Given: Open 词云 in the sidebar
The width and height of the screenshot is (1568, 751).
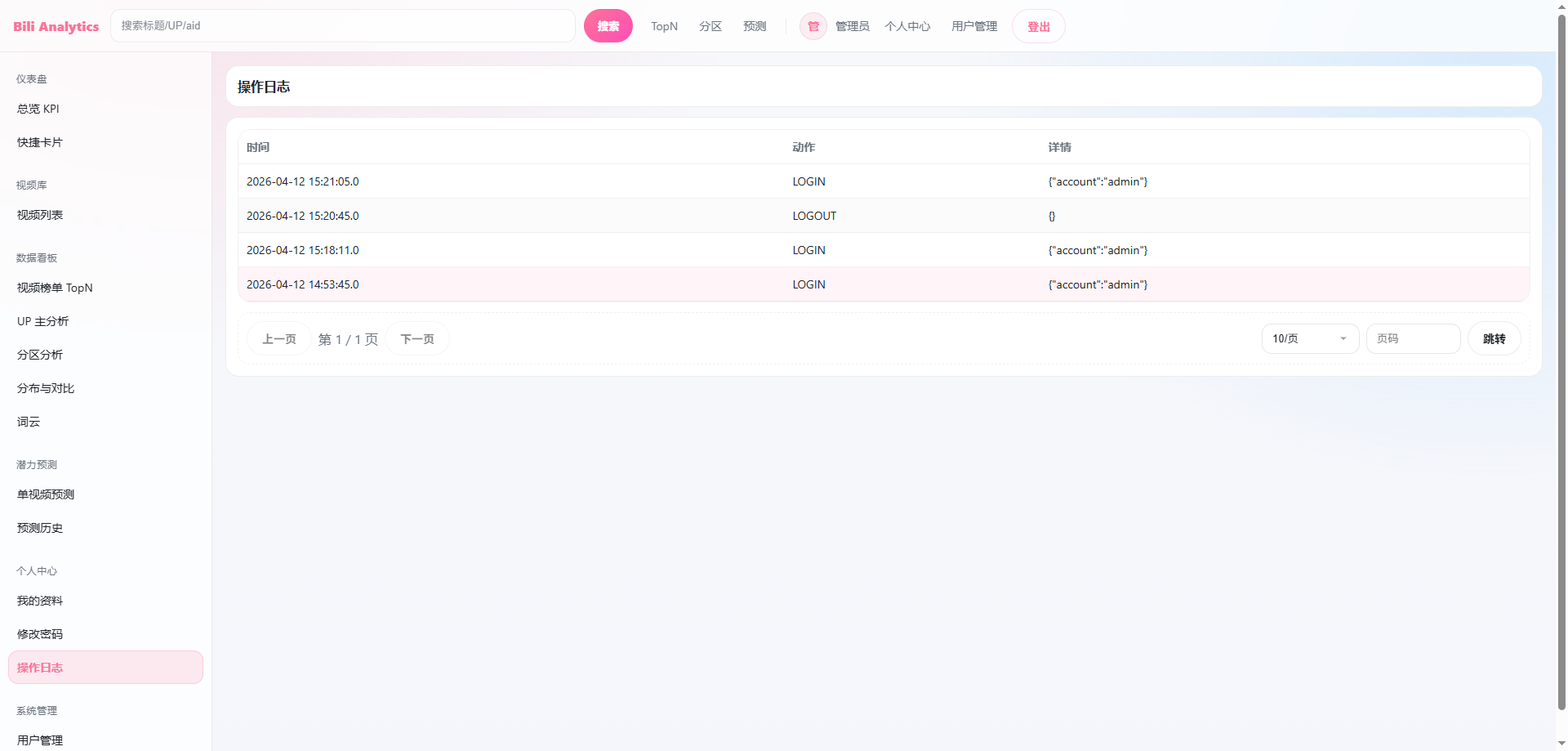Looking at the screenshot, I should tap(29, 422).
